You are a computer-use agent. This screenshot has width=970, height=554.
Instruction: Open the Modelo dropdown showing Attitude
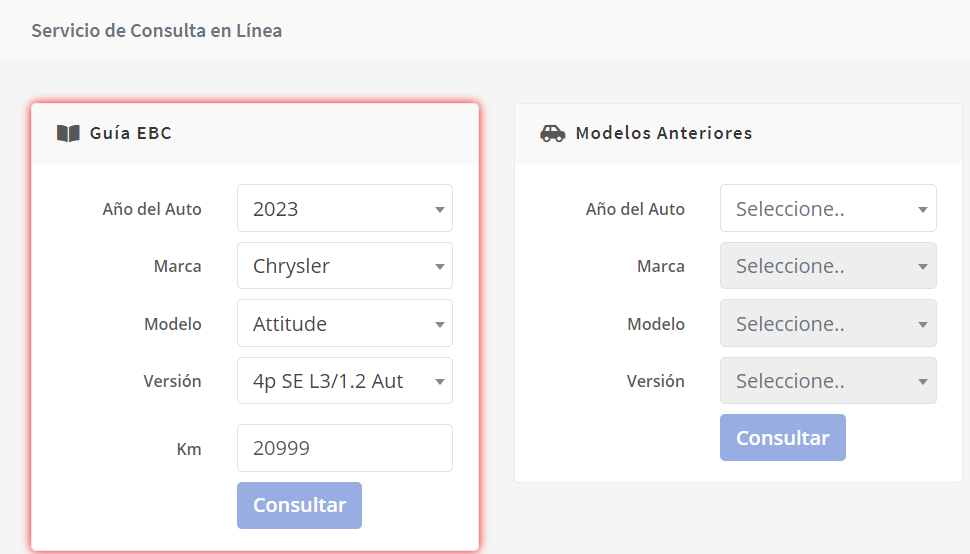pos(344,324)
